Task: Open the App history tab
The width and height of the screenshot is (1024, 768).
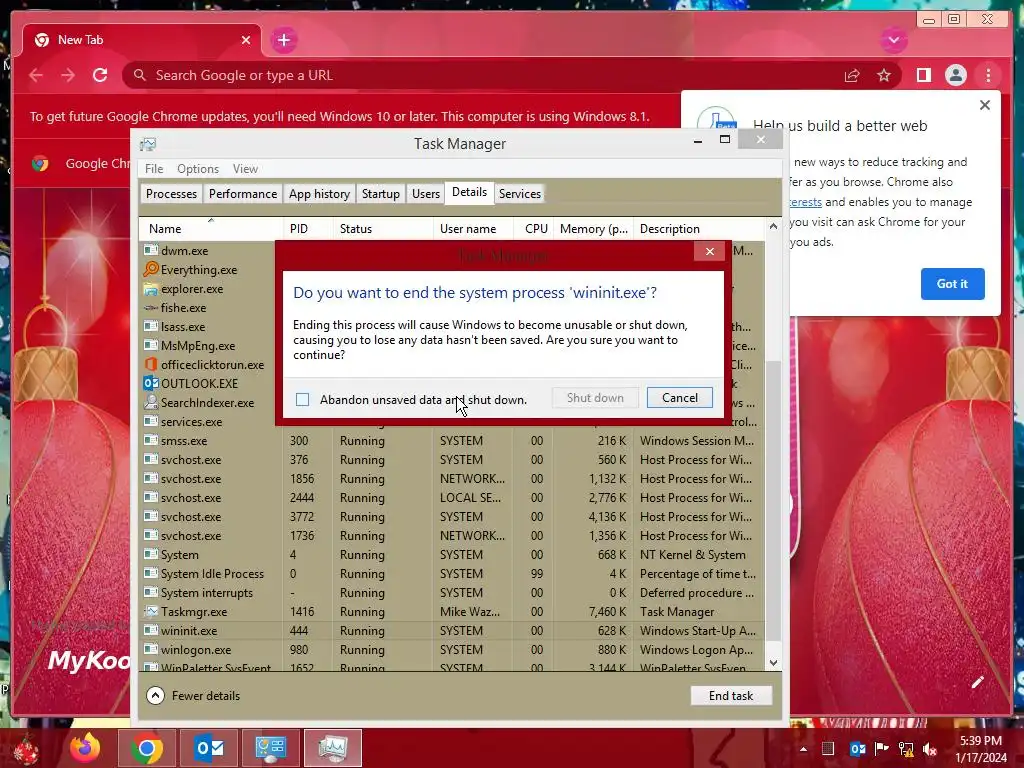Action: (x=319, y=194)
